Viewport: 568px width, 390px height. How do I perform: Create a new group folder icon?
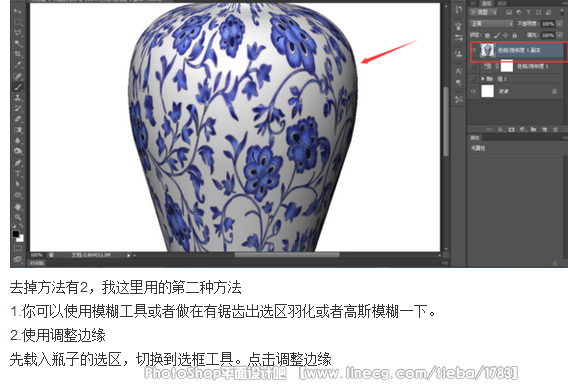[533, 129]
